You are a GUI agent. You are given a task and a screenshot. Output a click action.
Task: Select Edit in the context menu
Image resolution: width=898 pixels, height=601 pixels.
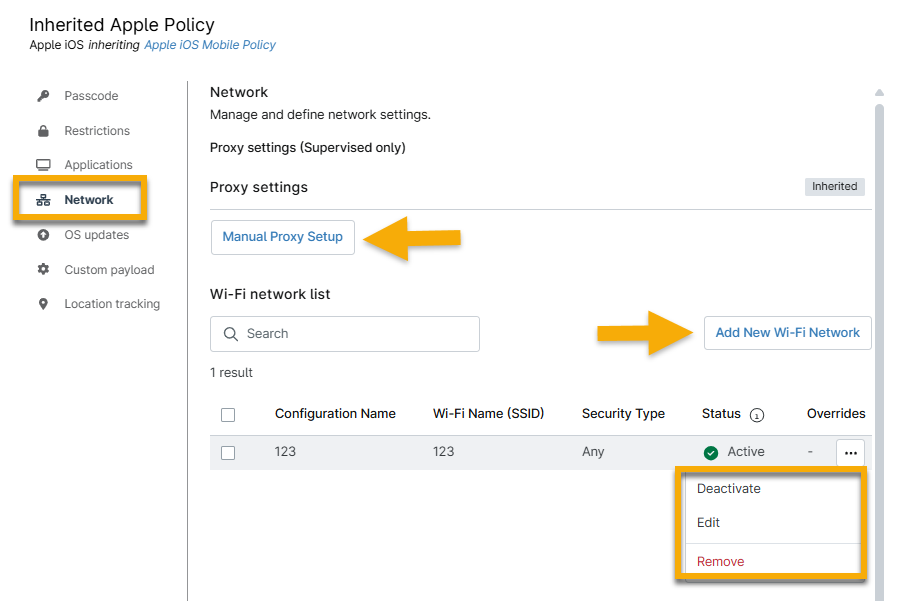[708, 523]
